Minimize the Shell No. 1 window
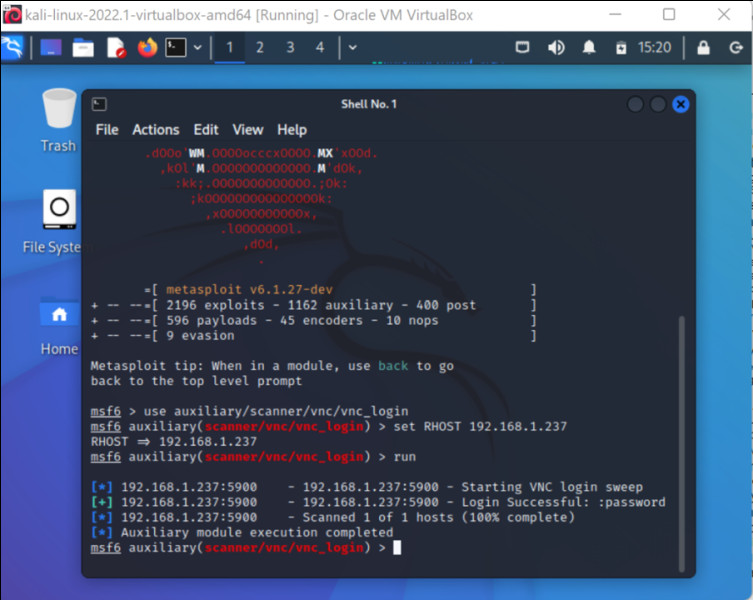 click(635, 104)
